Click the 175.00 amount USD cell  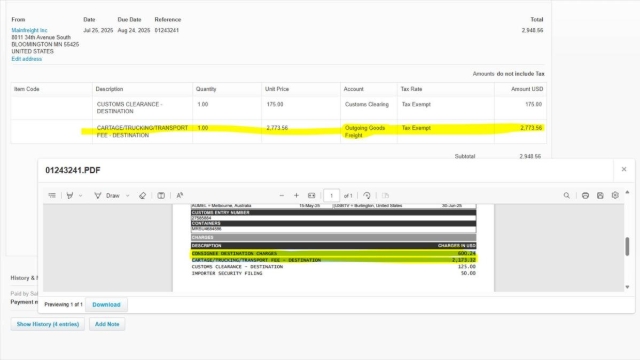[x=533, y=104]
